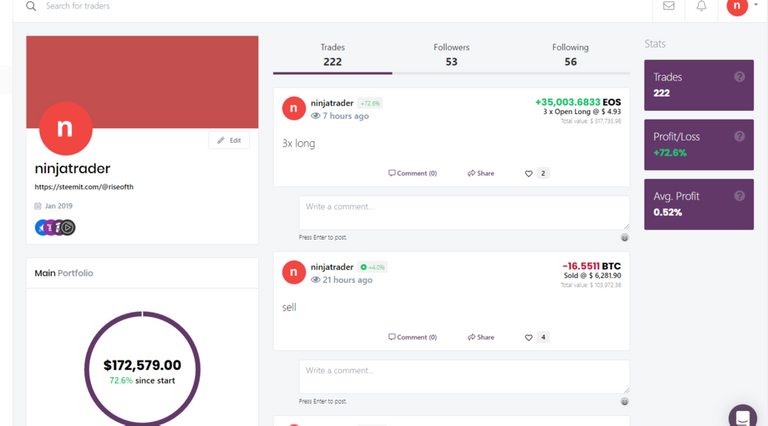Click the eye icon beside '7 hours ago'
Viewport: 768px width, 426px height.
(315, 116)
